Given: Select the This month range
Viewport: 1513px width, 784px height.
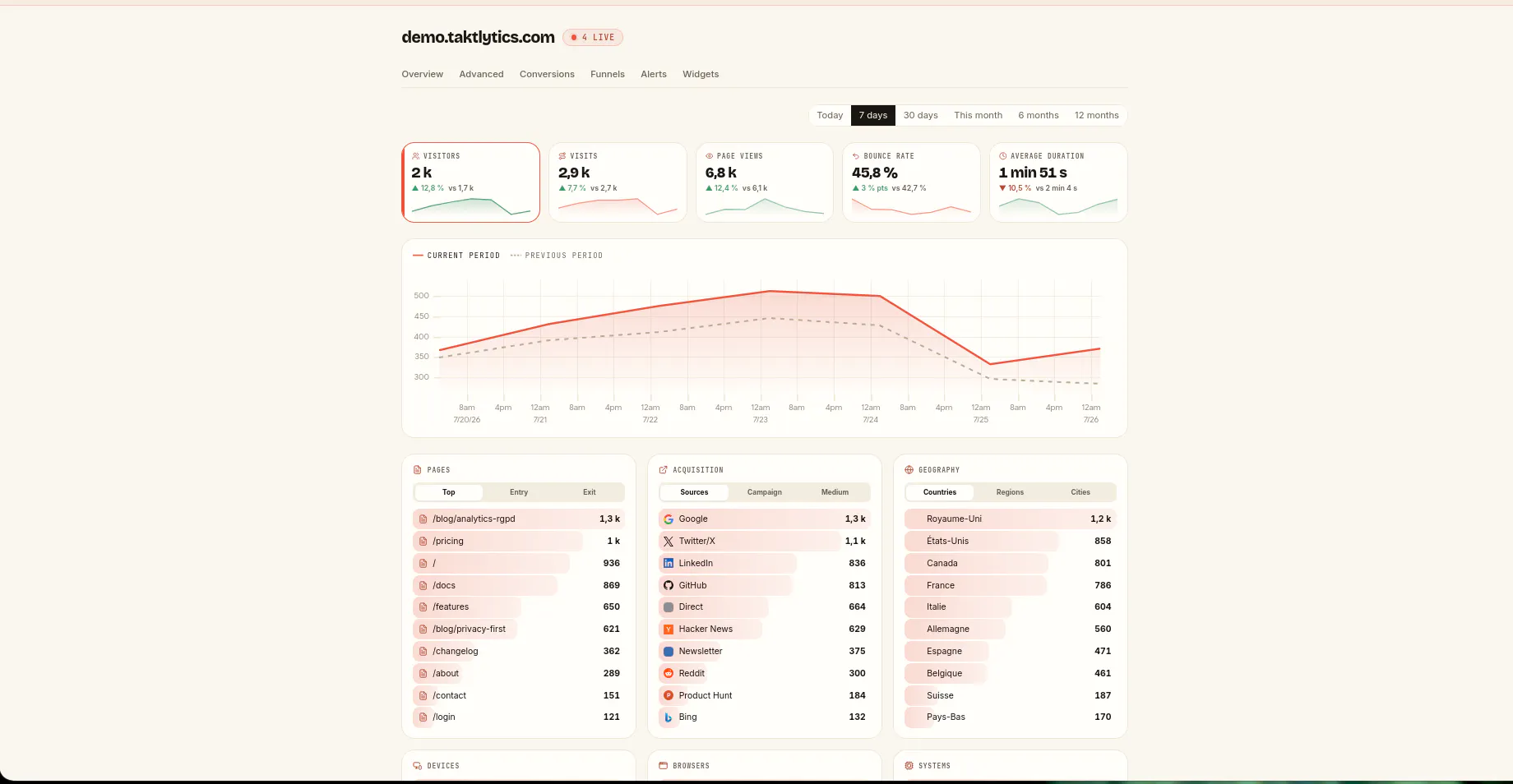Looking at the screenshot, I should pos(979,116).
